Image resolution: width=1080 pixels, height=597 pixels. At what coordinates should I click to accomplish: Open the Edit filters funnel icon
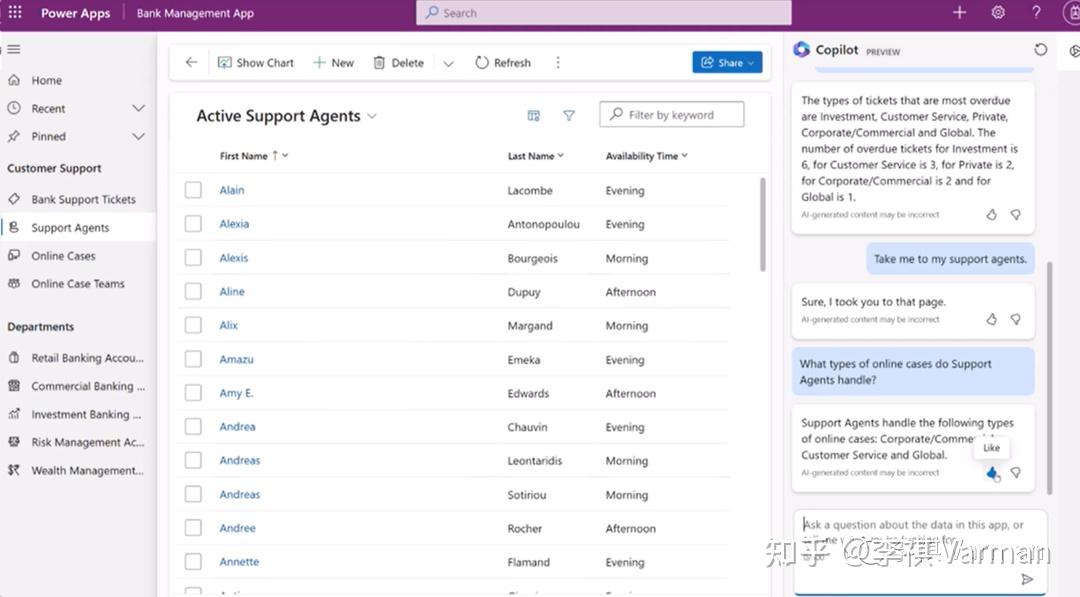tap(569, 115)
